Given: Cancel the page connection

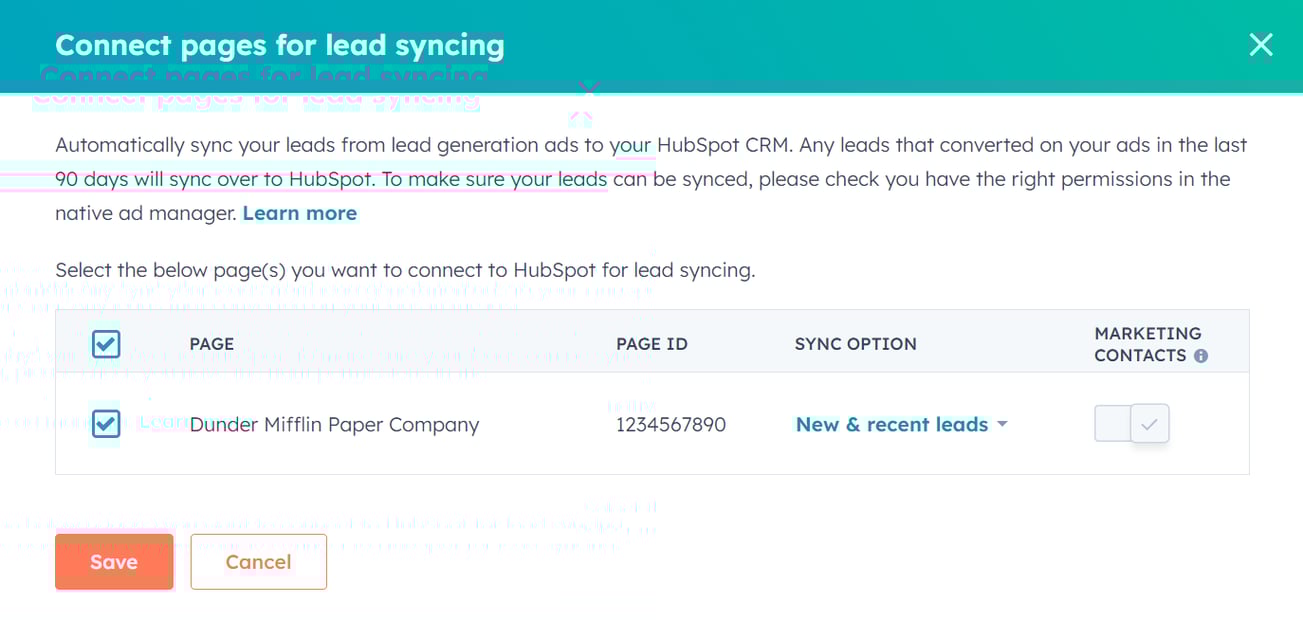Looking at the screenshot, I should [x=258, y=561].
